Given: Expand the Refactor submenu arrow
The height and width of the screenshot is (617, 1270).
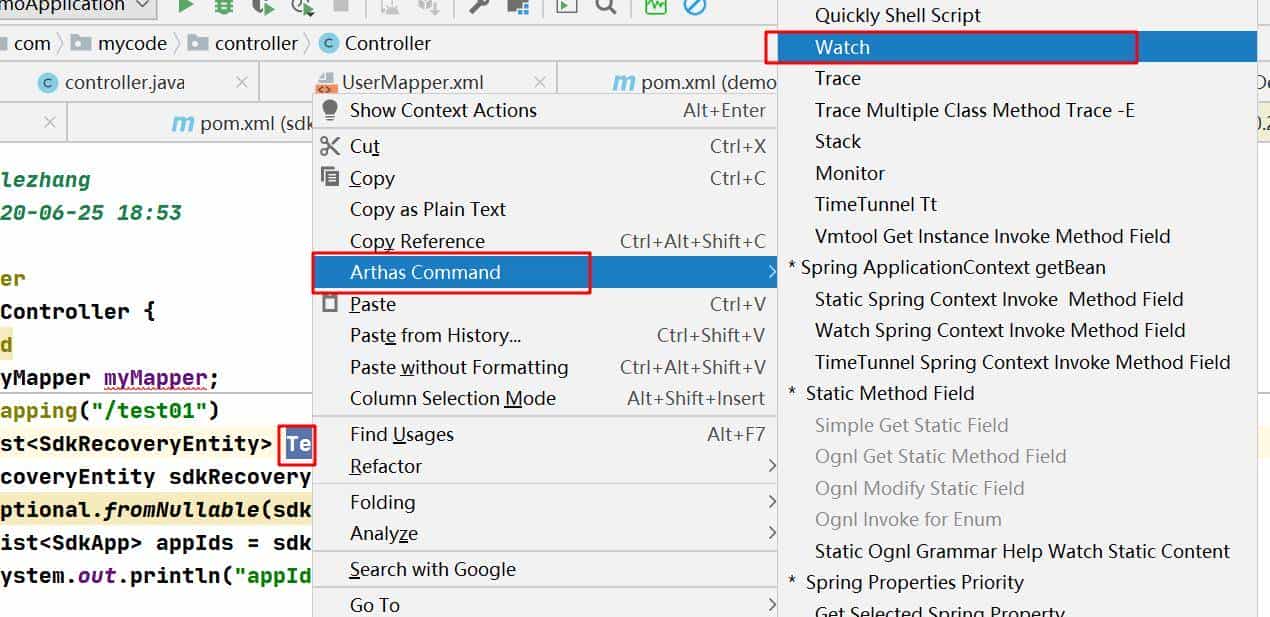Looking at the screenshot, I should (x=771, y=466).
